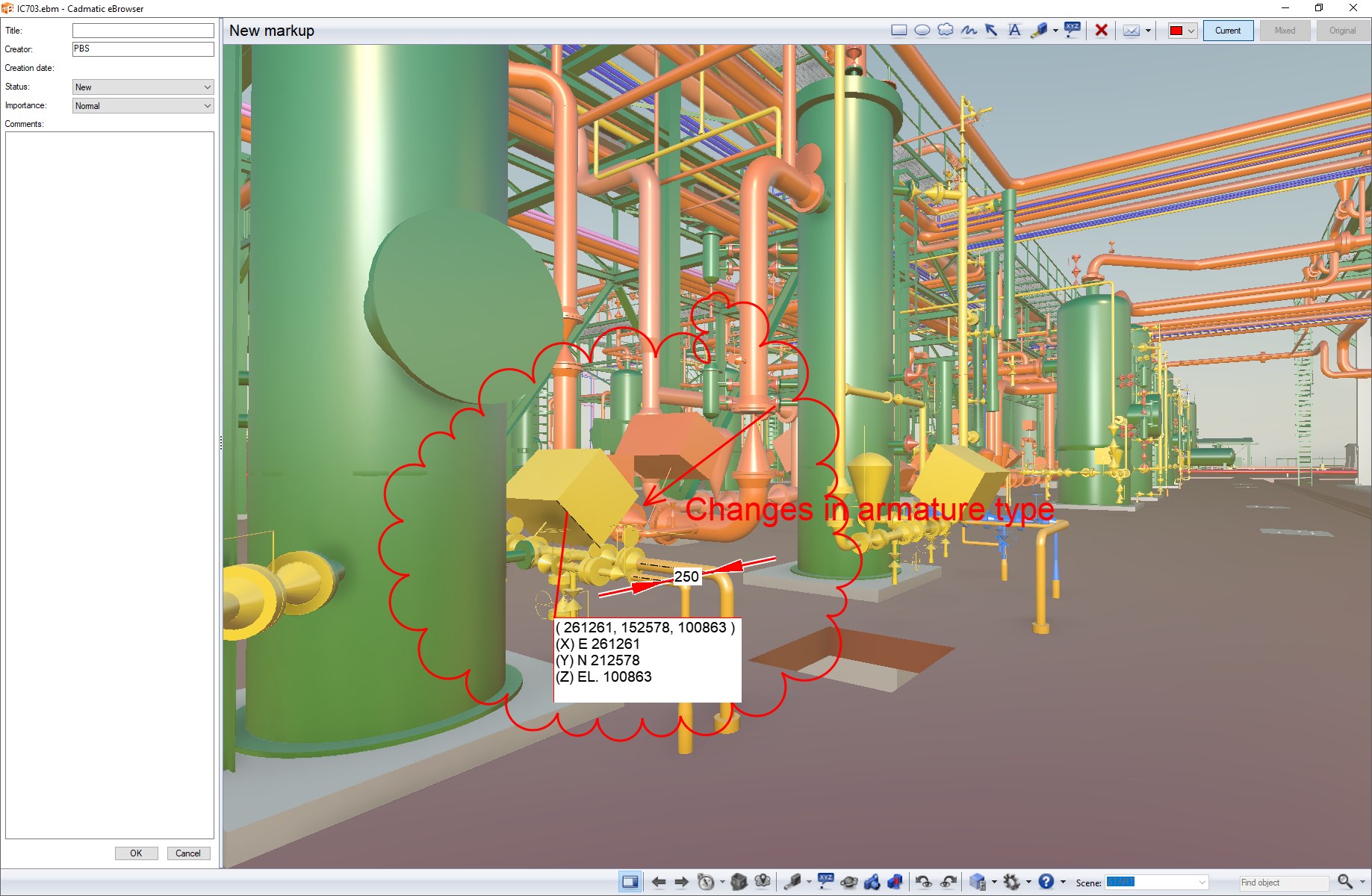Click the dark 3D box icon

coord(739,882)
